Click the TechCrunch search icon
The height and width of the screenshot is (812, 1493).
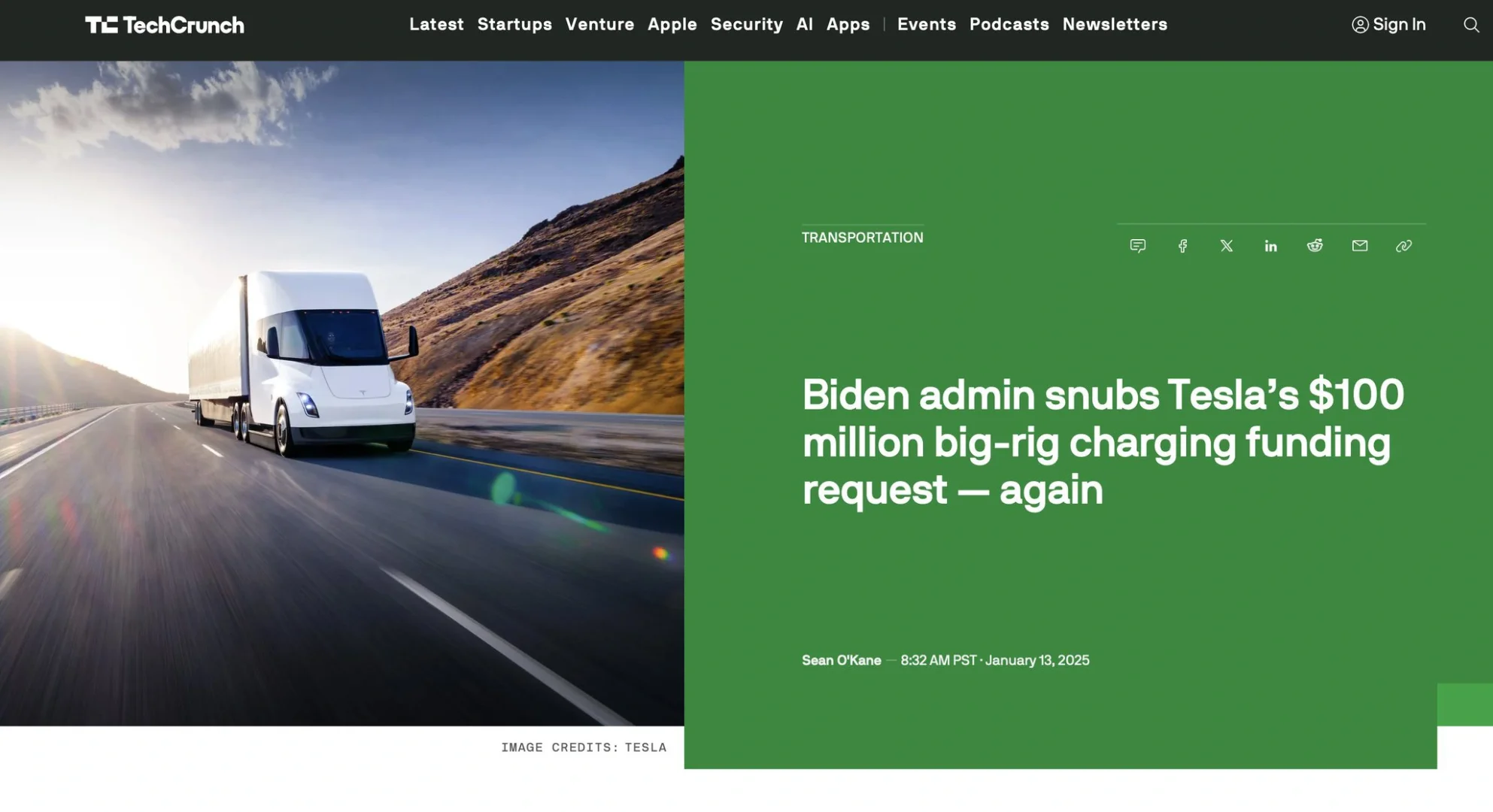pyautogui.click(x=1470, y=24)
